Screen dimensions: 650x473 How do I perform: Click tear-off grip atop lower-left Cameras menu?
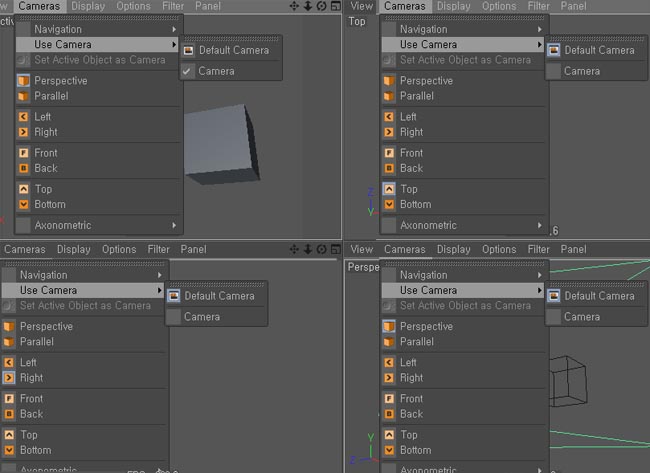coord(85,264)
